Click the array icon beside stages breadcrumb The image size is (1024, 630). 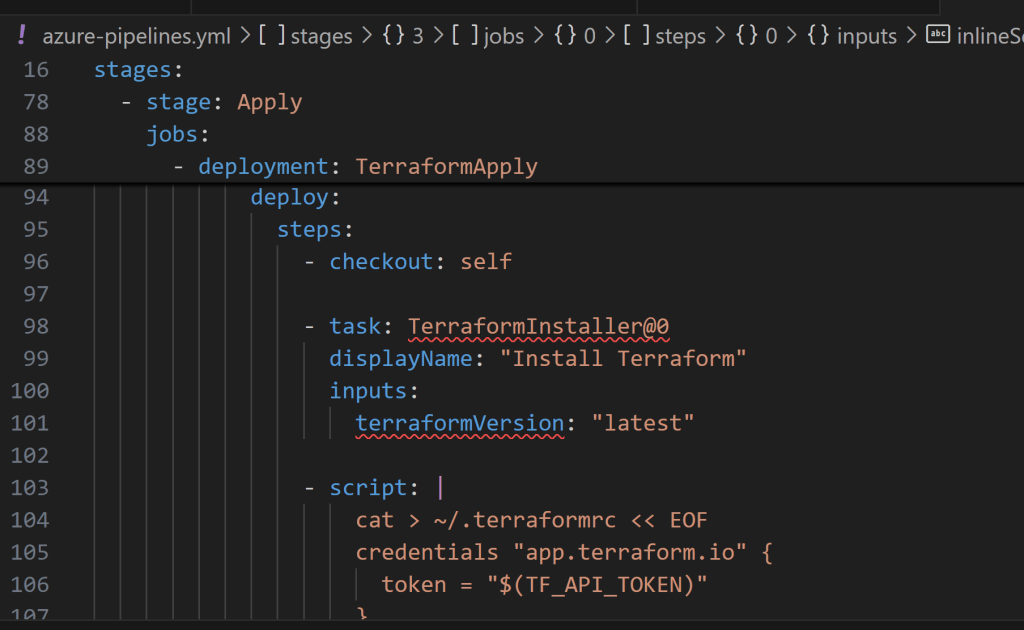pyautogui.click(x=273, y=36)
